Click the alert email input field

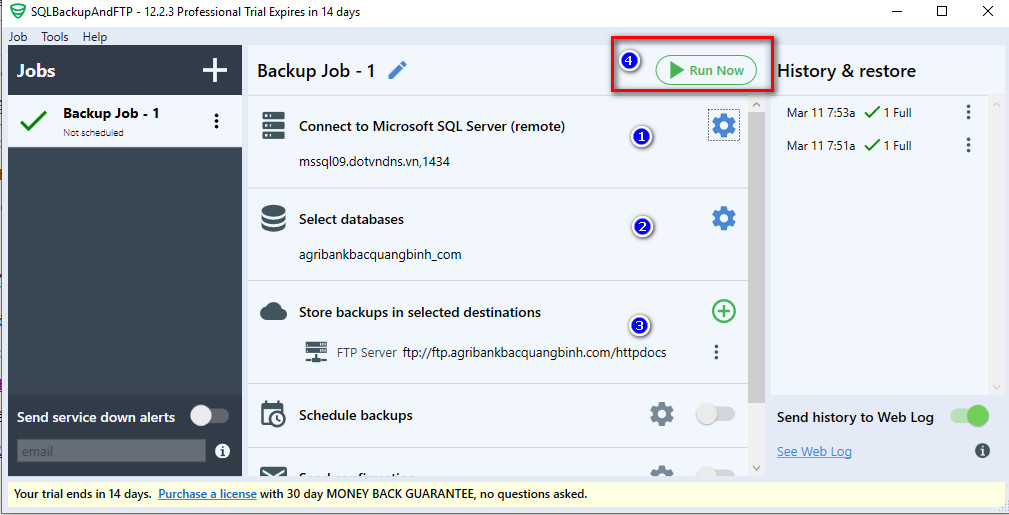pyautogui.click(x=111, y=451)
